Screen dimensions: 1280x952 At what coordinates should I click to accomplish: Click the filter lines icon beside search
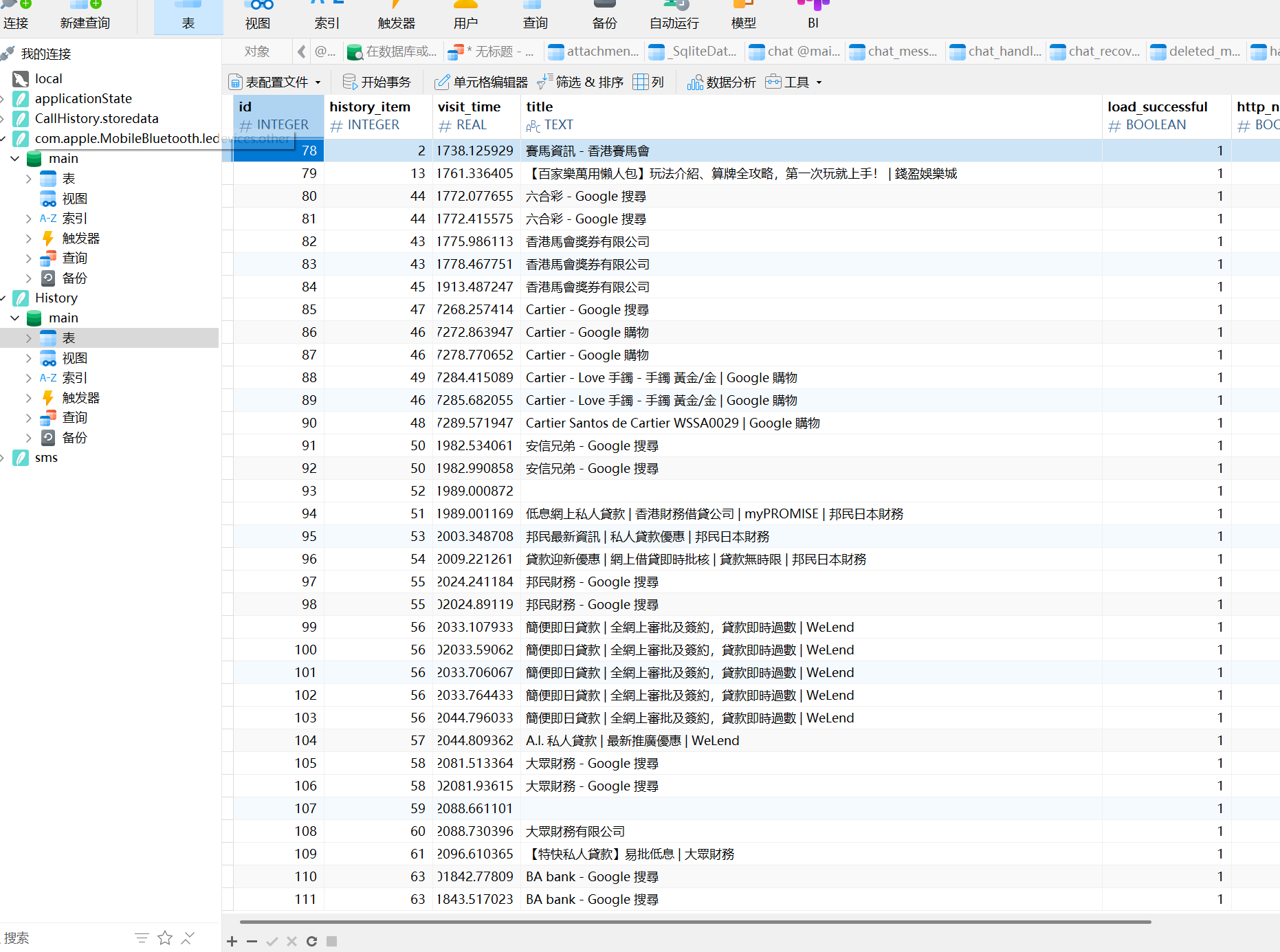(142, 938)
